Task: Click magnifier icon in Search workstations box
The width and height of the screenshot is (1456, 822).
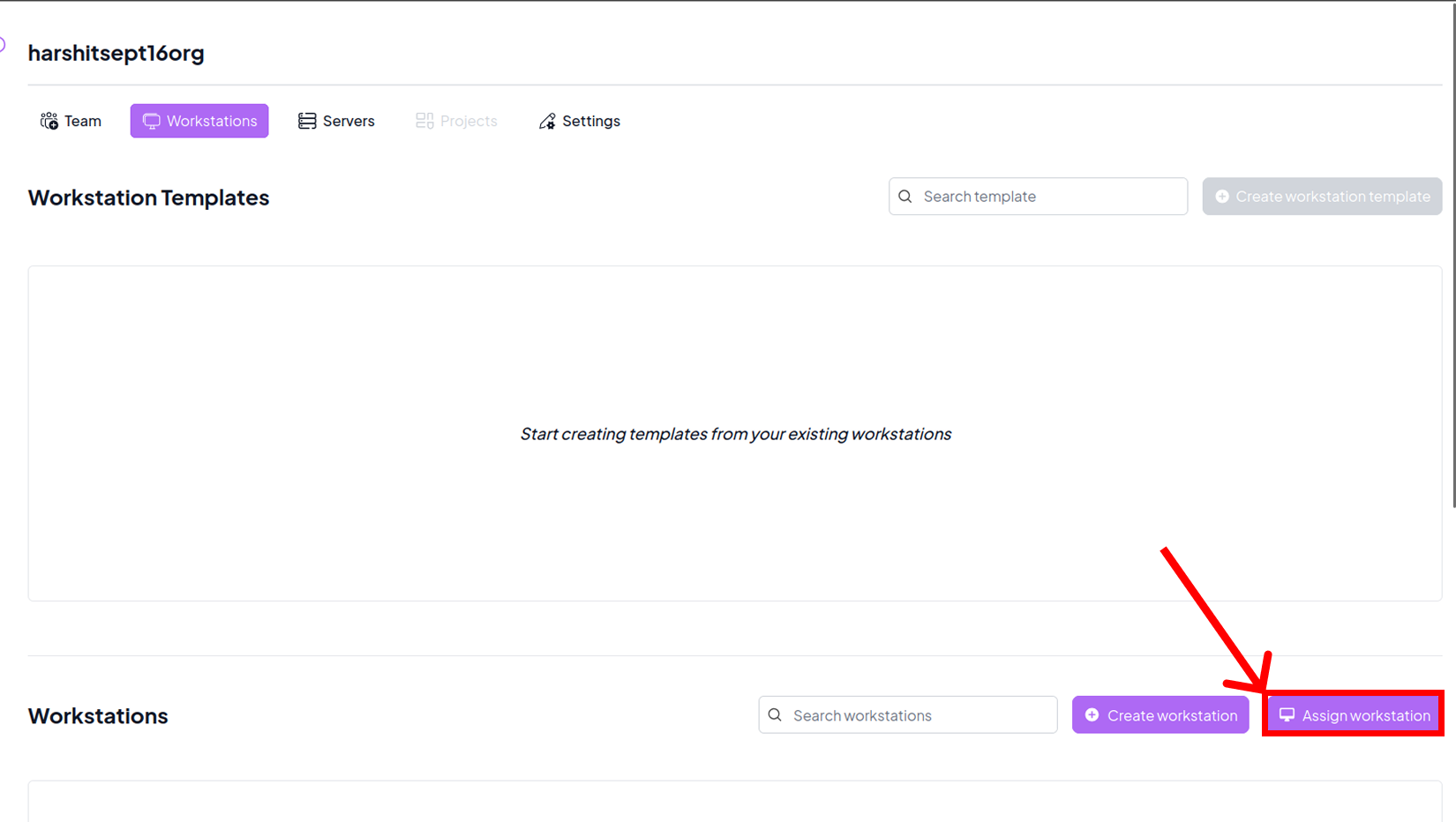Action: pos(775,715)
